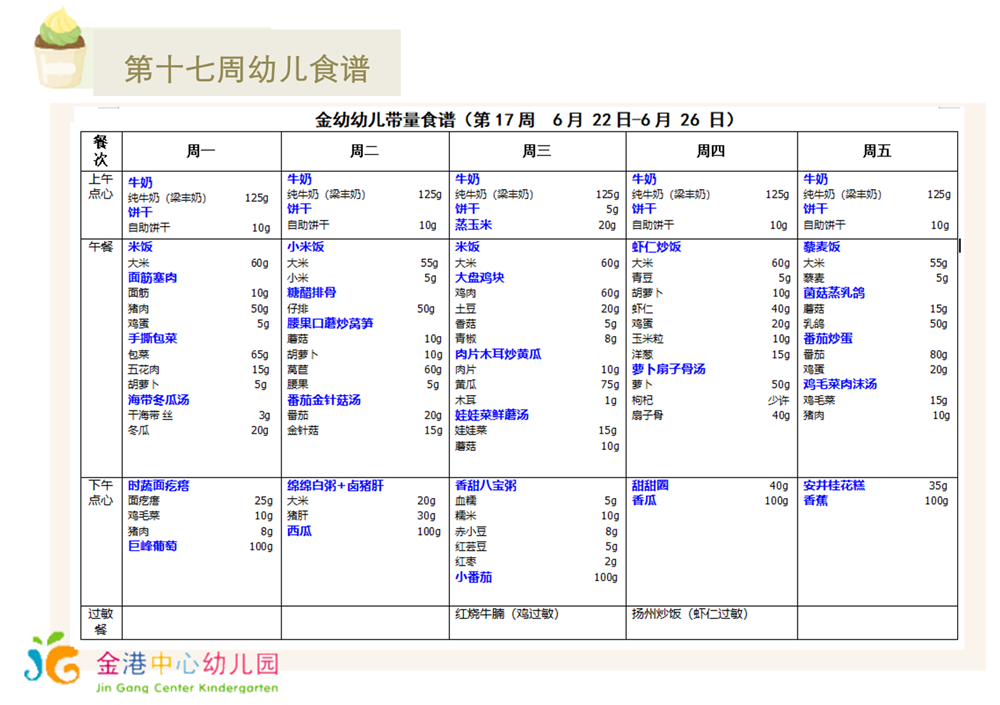This screenshot has width=1000, height=705.
Task: Click the fruit name 香蕉
Action: click(815, 500)
